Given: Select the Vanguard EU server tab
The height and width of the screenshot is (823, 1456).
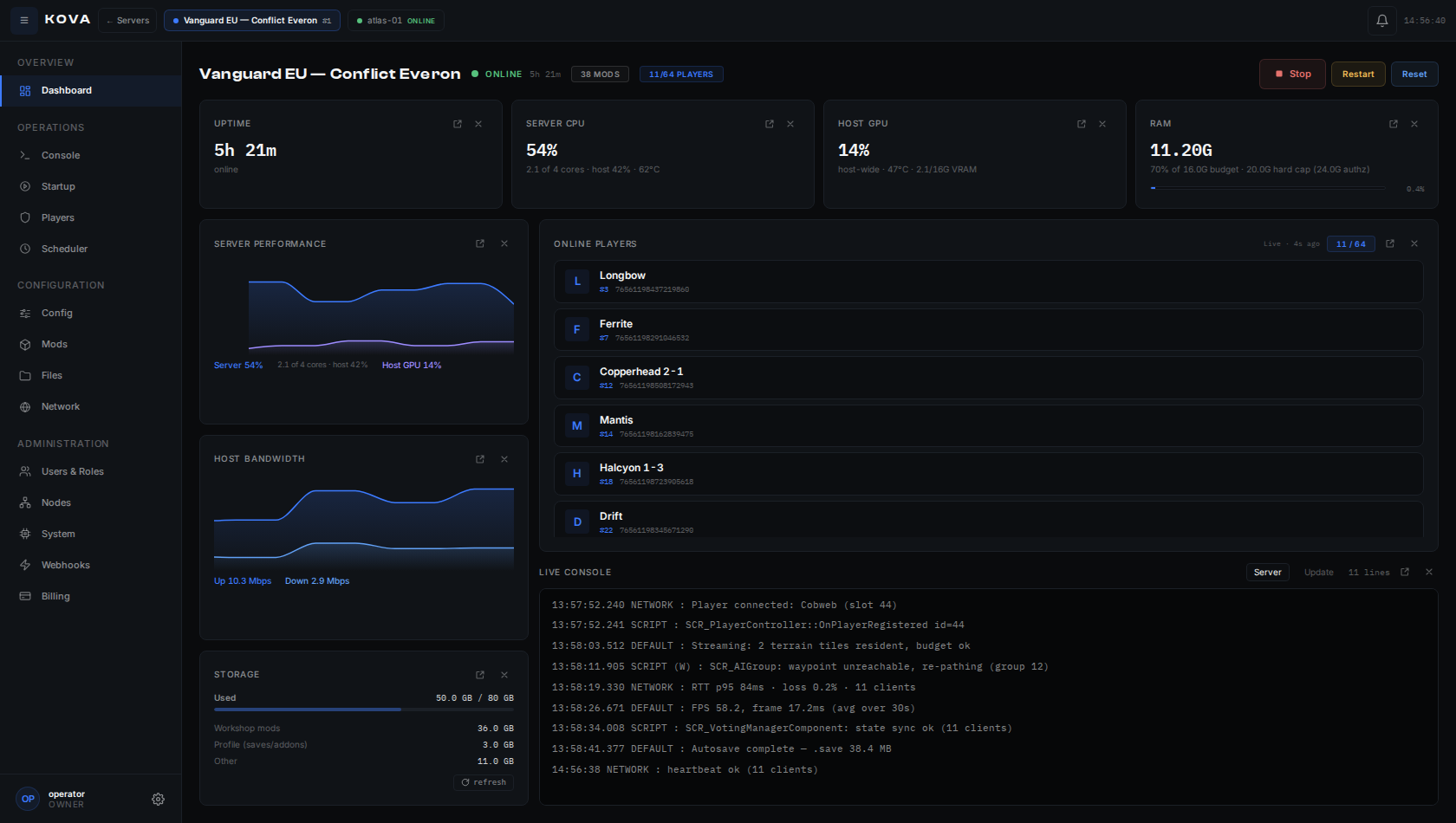Looking at the screenshot, I should [251, 20].
